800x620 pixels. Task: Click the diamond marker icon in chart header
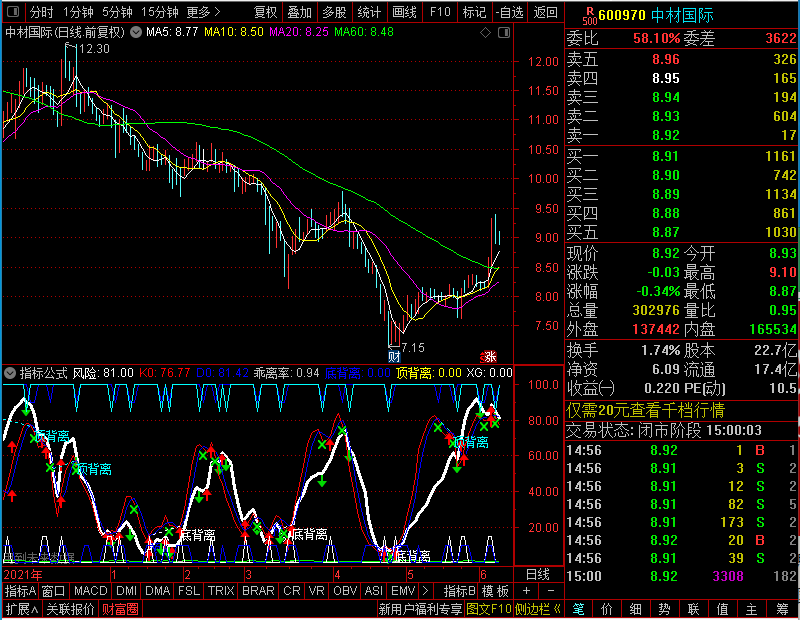coord(486,33)
